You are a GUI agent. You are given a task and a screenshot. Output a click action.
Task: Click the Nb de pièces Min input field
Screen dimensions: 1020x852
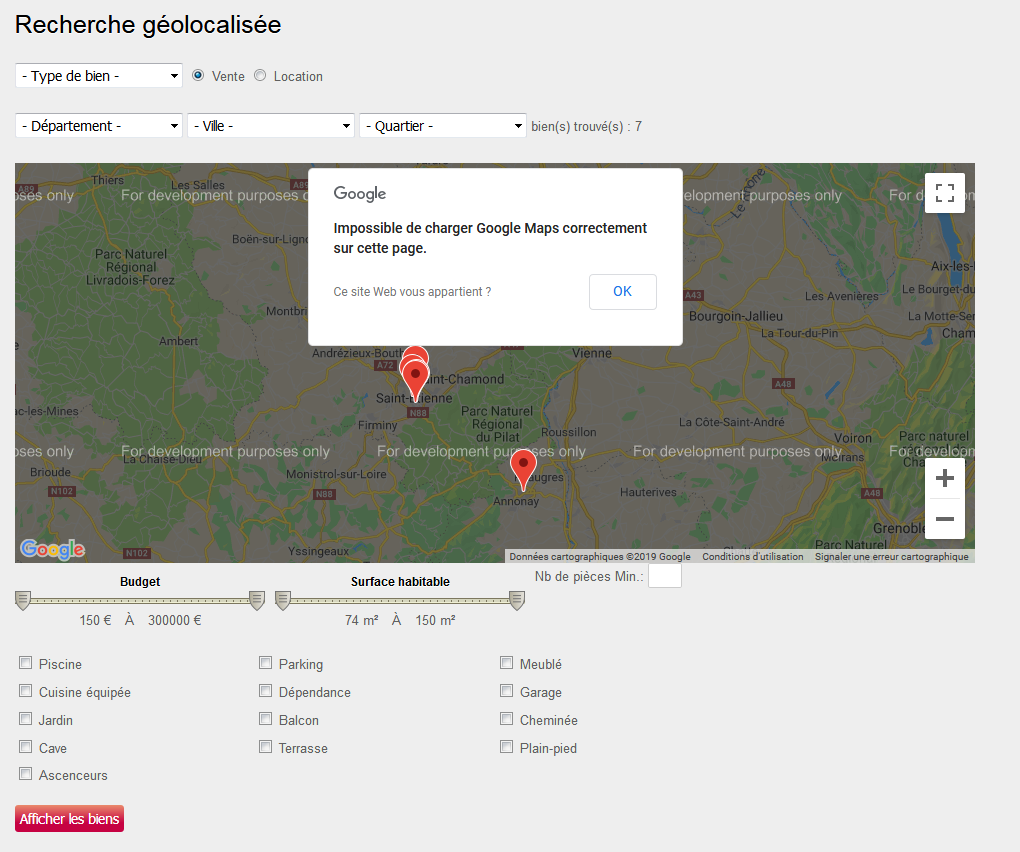[x=664, y=575]
